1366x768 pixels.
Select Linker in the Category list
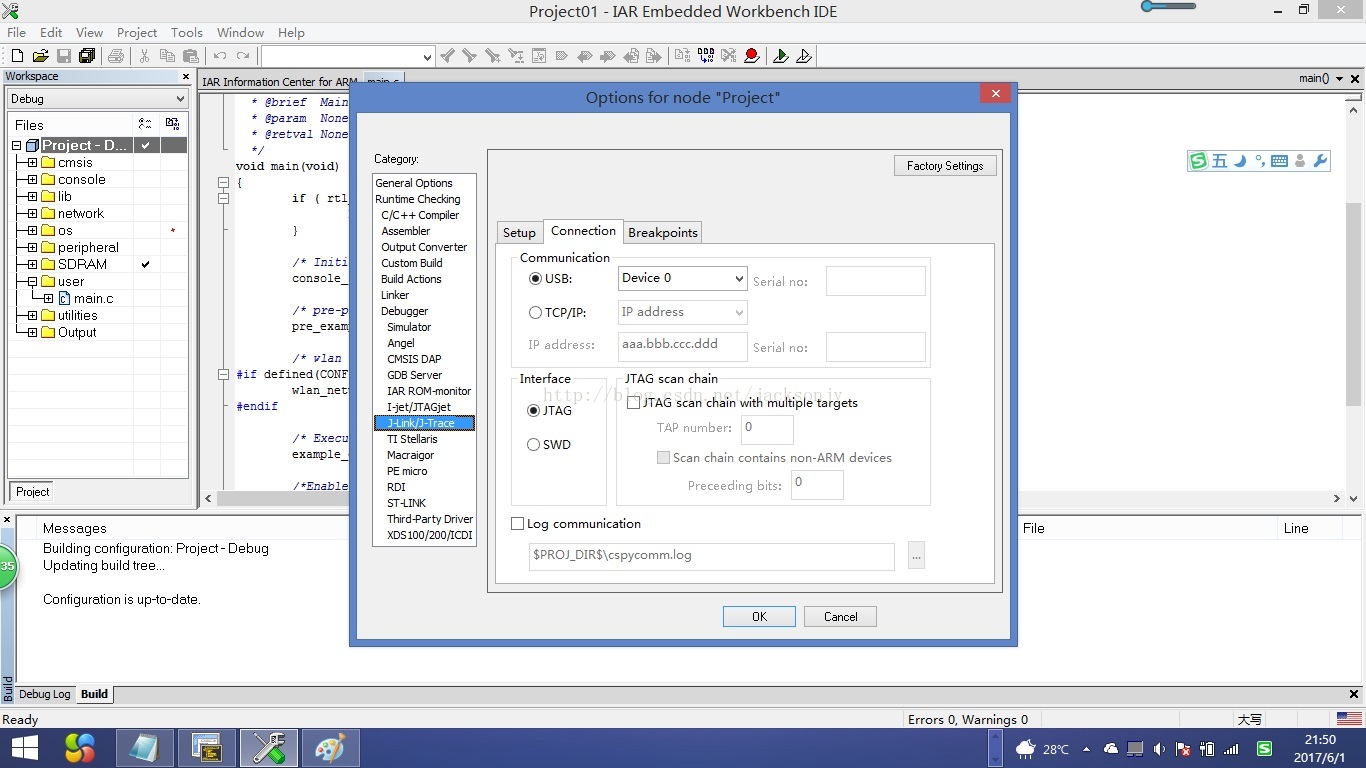395,295
